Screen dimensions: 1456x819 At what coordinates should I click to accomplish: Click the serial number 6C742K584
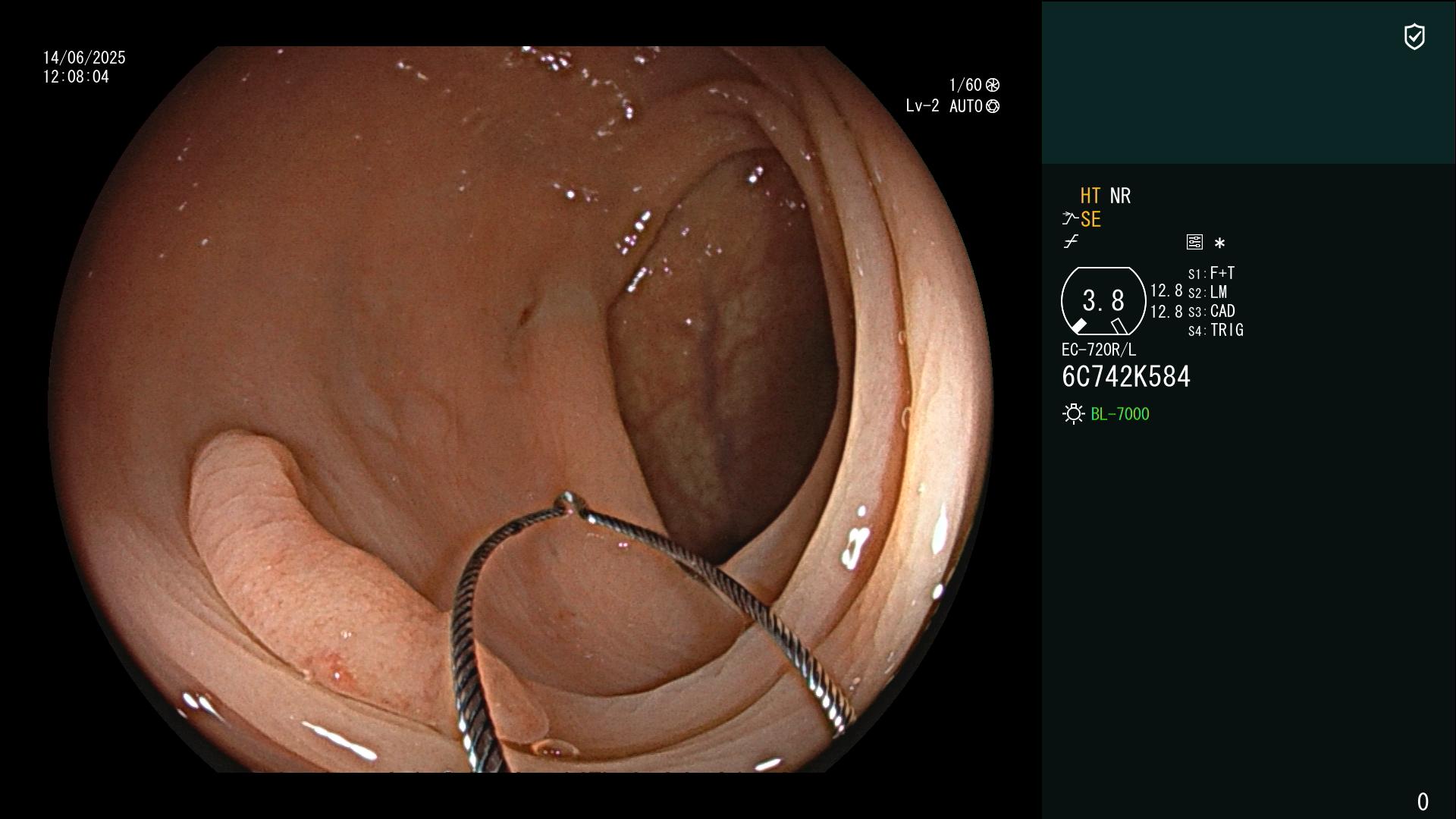pos(1126,376)
